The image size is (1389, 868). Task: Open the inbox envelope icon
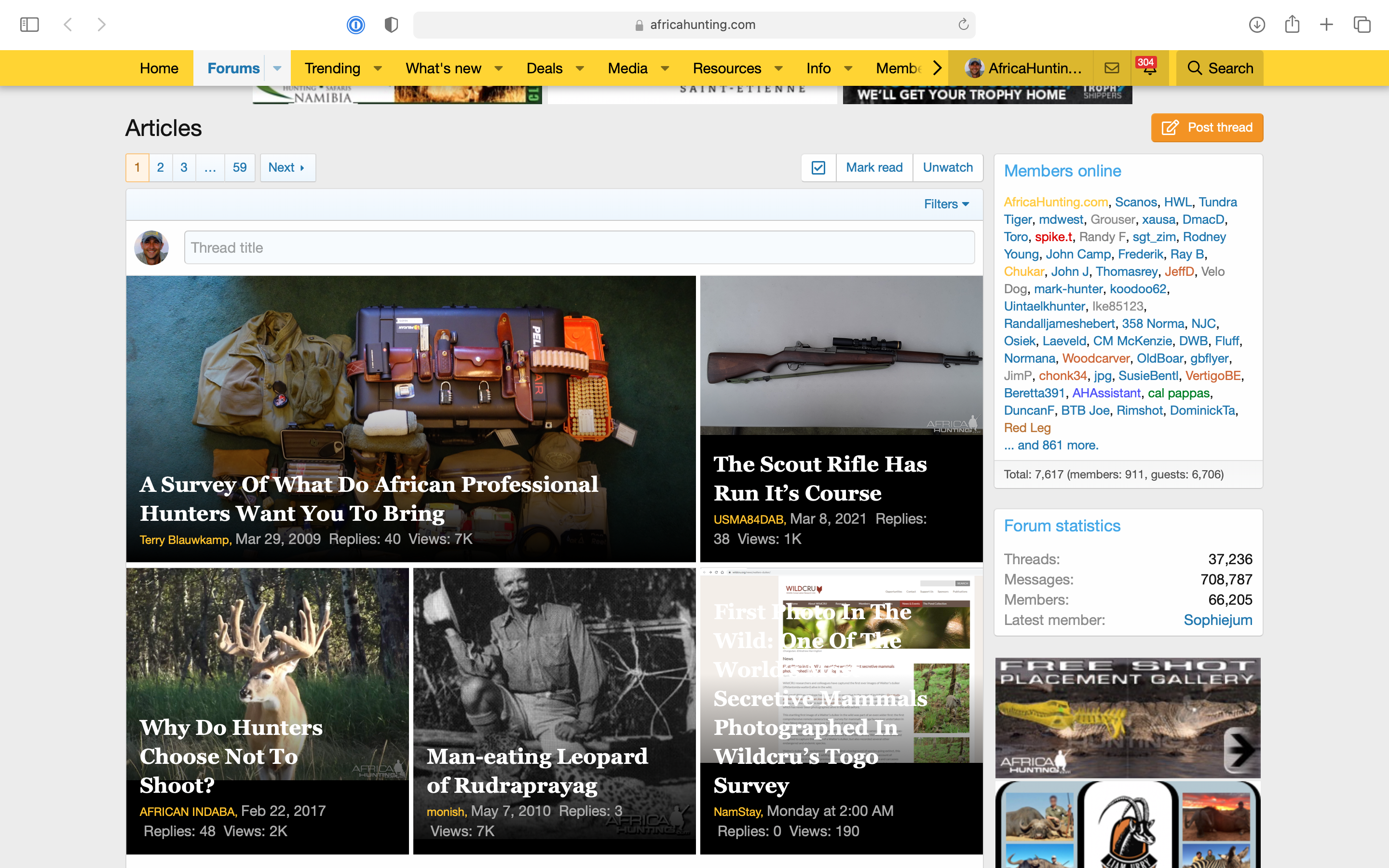[1112, 68]
